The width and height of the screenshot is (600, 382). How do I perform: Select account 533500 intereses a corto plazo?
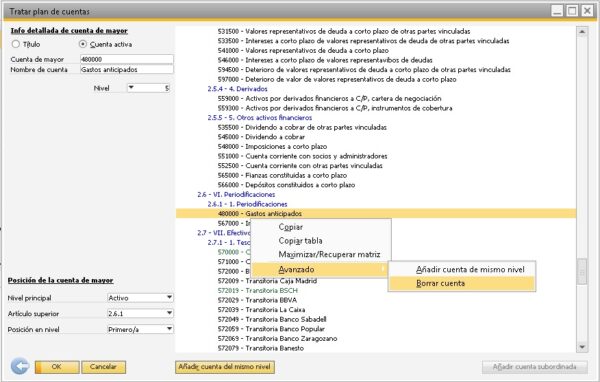(363, 41)
